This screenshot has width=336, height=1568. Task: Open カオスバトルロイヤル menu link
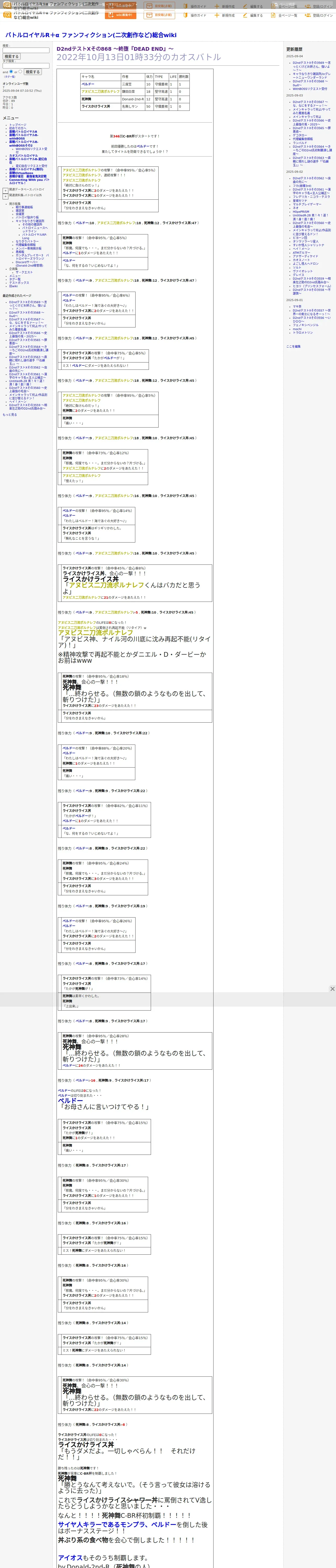23,156
